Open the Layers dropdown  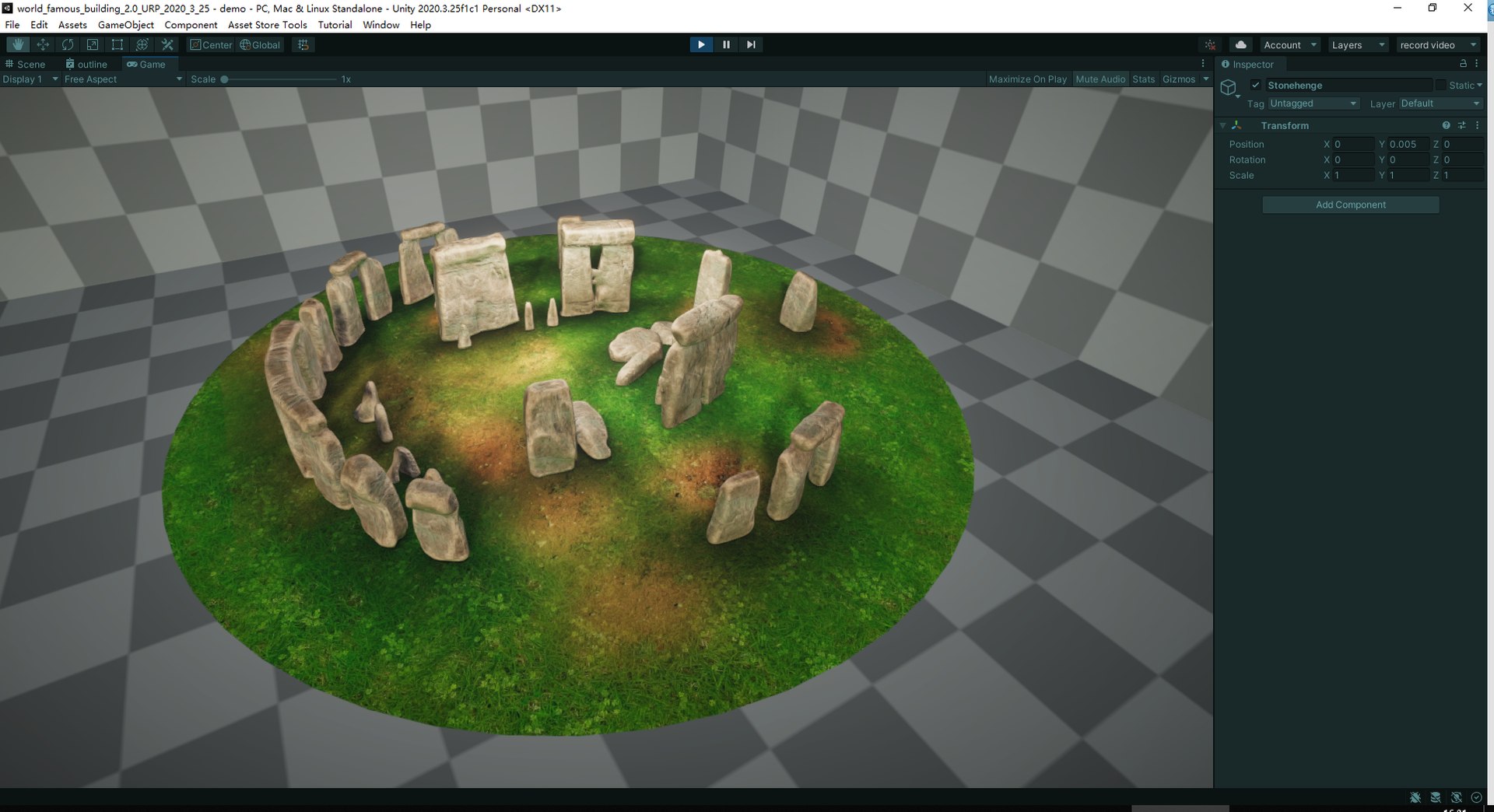coord(1358,44)
